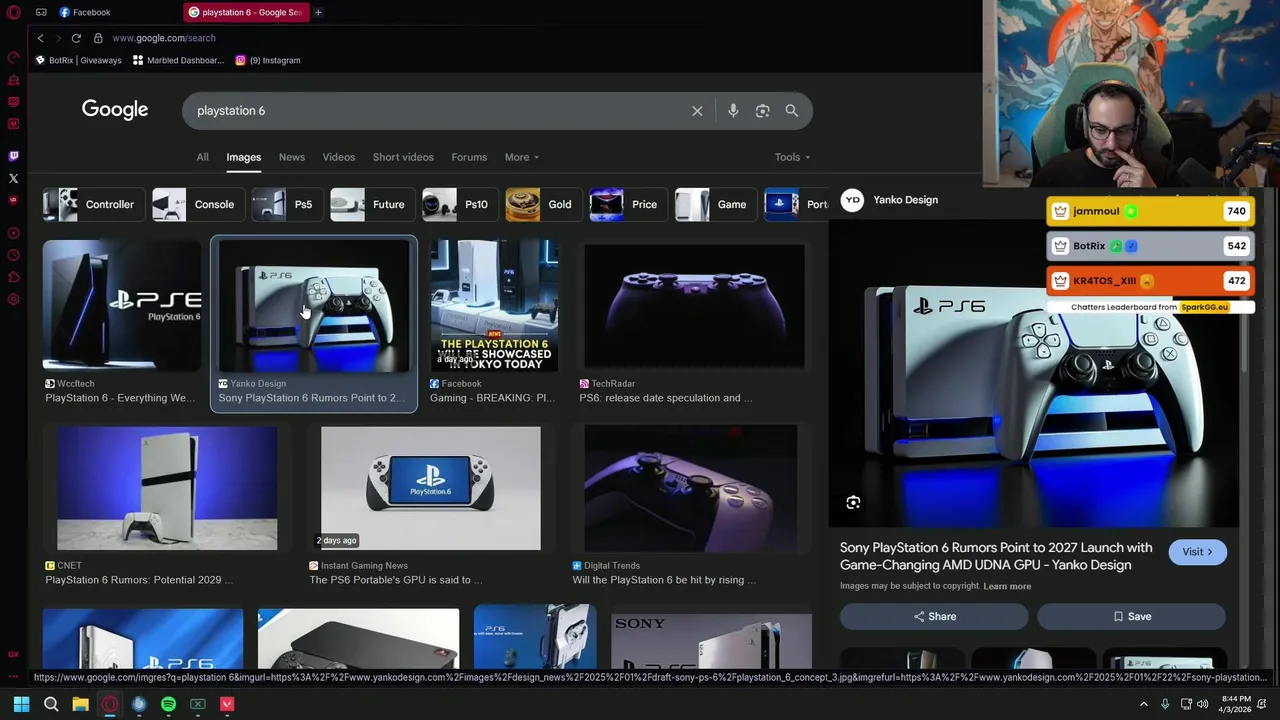Open extensions cube icon in Opera sidebar

click(x=13, y=277)
